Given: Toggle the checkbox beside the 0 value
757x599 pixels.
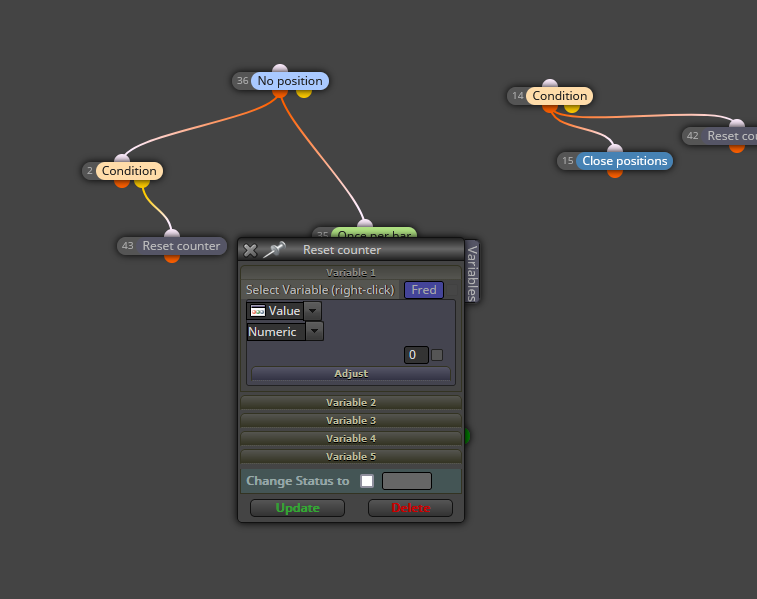Looking at the screenshot, I should pyautogui.click(x=437, y=355).
